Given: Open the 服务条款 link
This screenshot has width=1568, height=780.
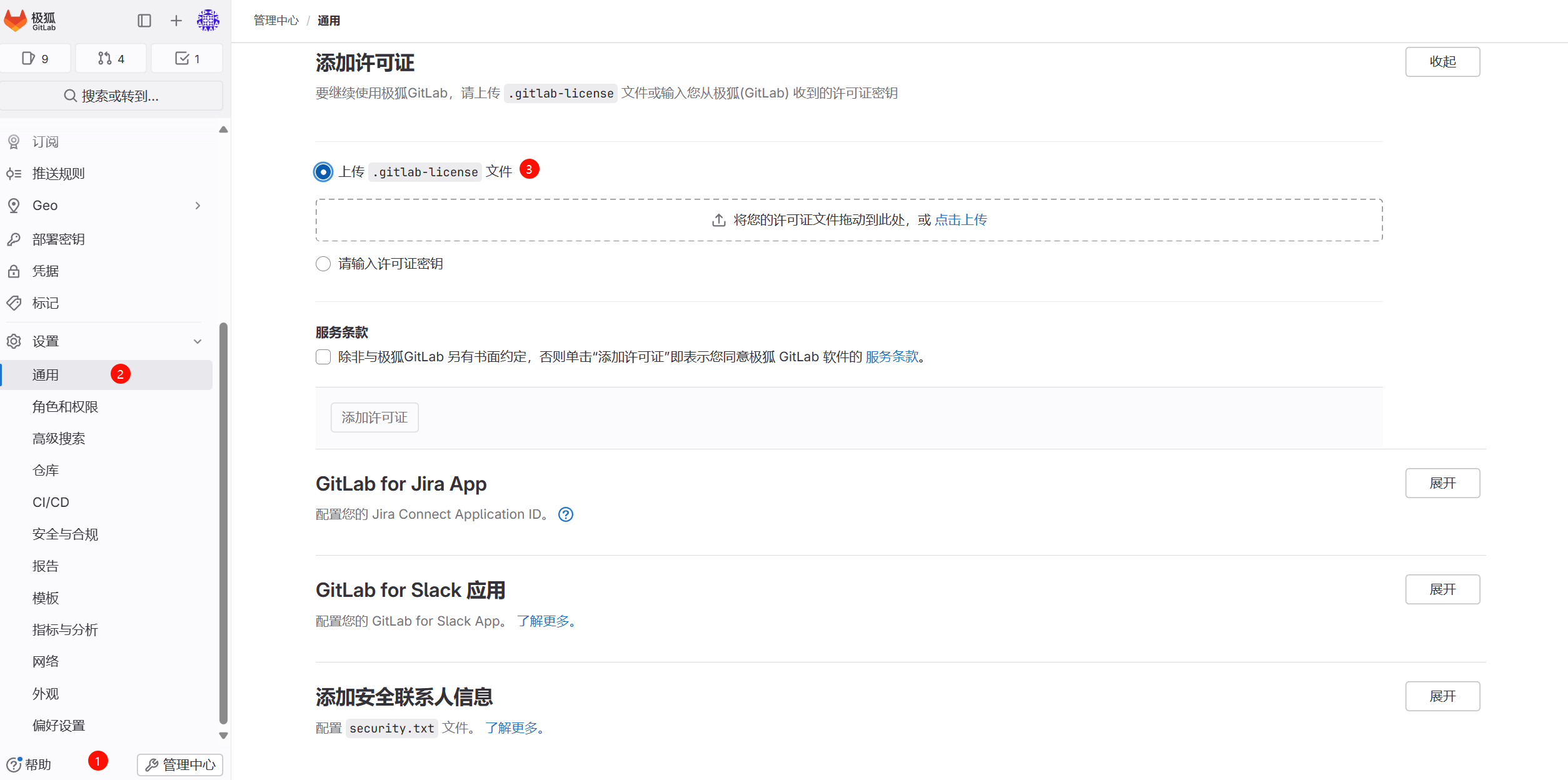Looking at the screenshot, I should click(892, 356).
